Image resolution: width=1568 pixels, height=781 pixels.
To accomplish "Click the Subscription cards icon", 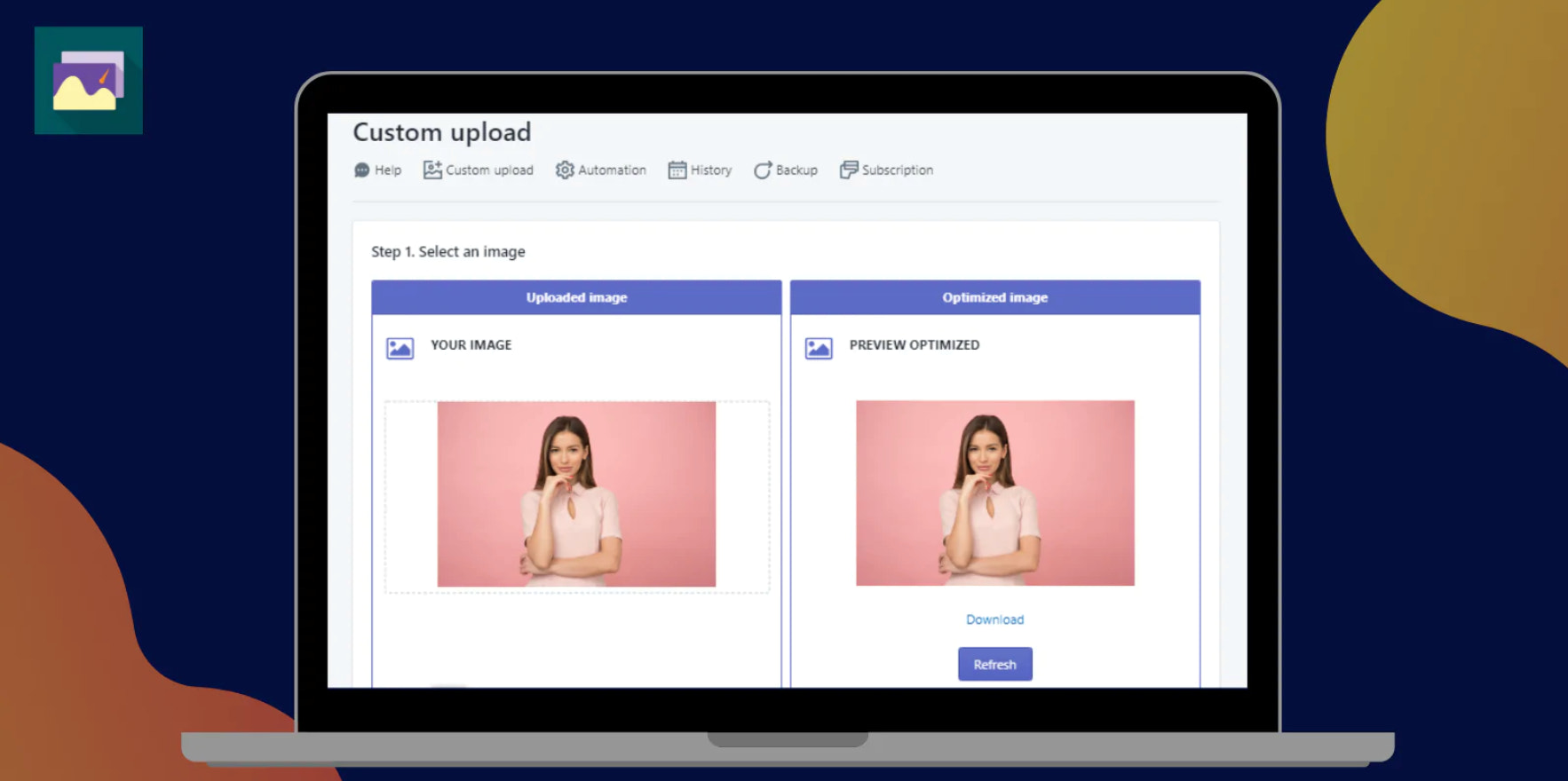I will pos(849,170).
